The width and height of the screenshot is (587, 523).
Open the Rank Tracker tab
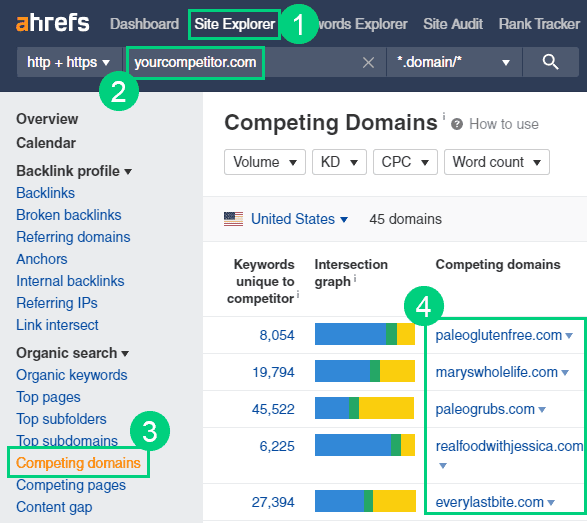pyautogui.click(x=539, y=24)
